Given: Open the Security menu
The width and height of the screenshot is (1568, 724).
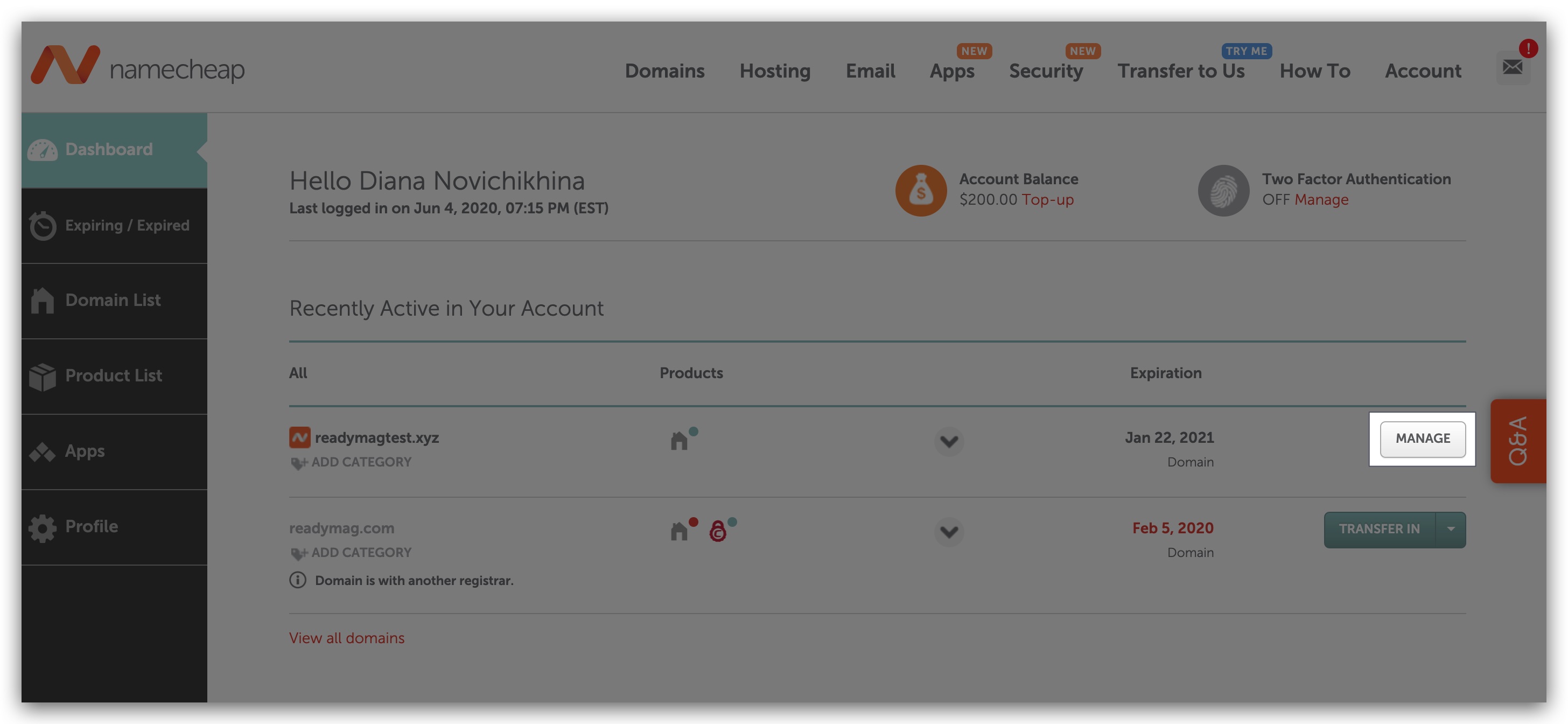Looking at the screenshot, I should click(1046, 71).
